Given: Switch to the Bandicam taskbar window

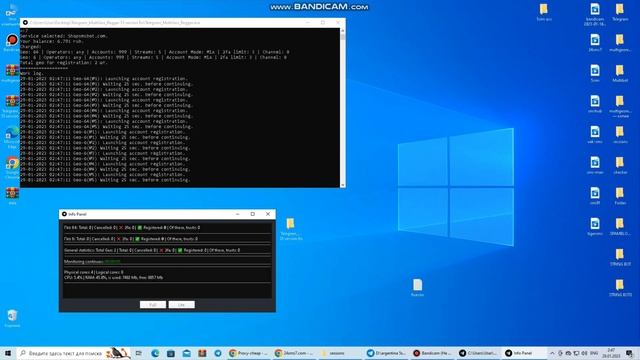Looking at the screenshot, I should (432, 353).
